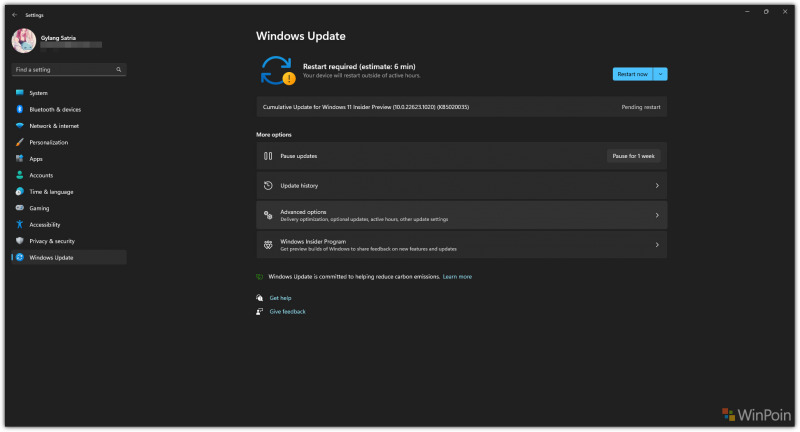The image size is (800, 432).
Task: Open Privacy & security label
Action: tap(52, 241)
